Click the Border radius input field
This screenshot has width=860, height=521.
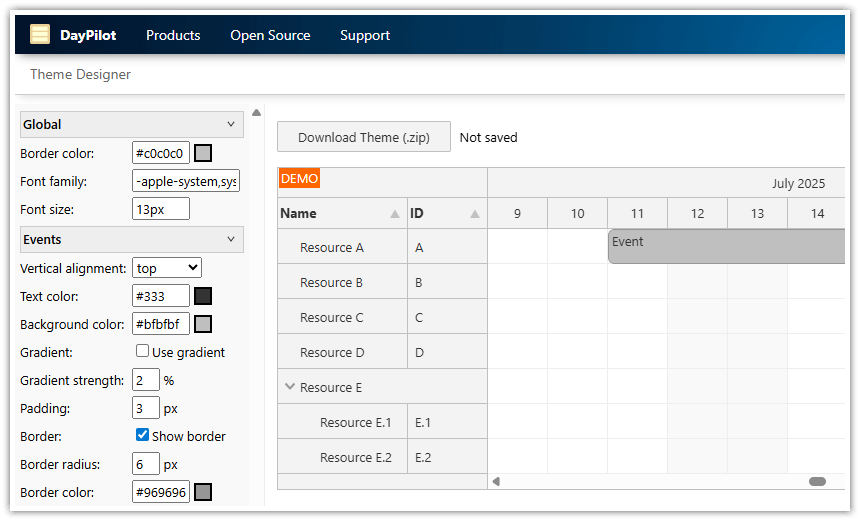pyautogui.click(x=146, y=464)
